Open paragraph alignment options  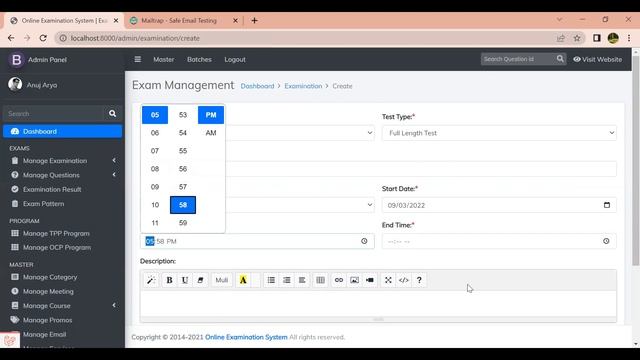click(x=302, y=280)
